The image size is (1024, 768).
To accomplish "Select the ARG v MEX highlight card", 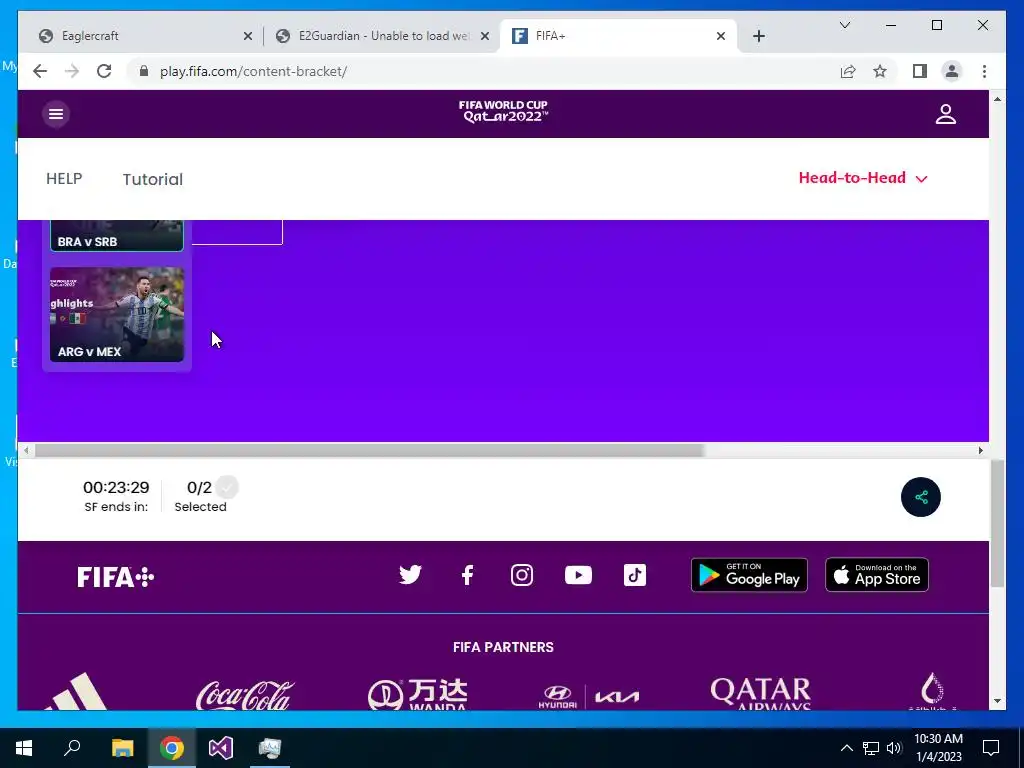I will [117, 314].
